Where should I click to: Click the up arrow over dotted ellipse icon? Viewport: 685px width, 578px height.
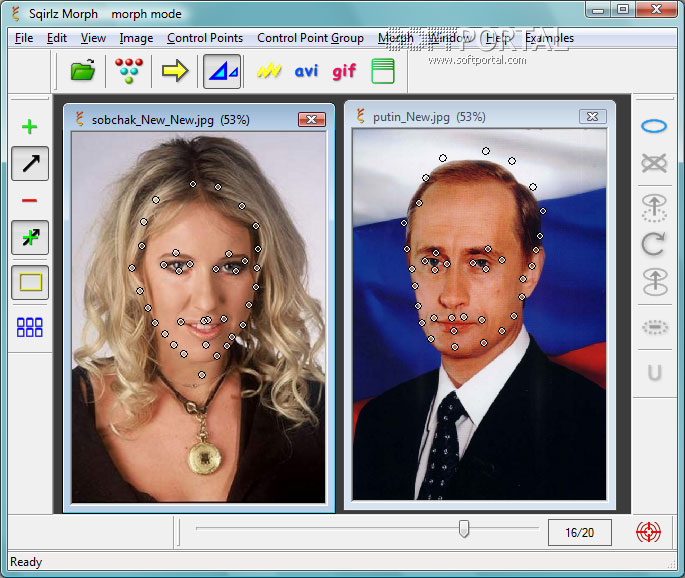(x=654, y=208)
